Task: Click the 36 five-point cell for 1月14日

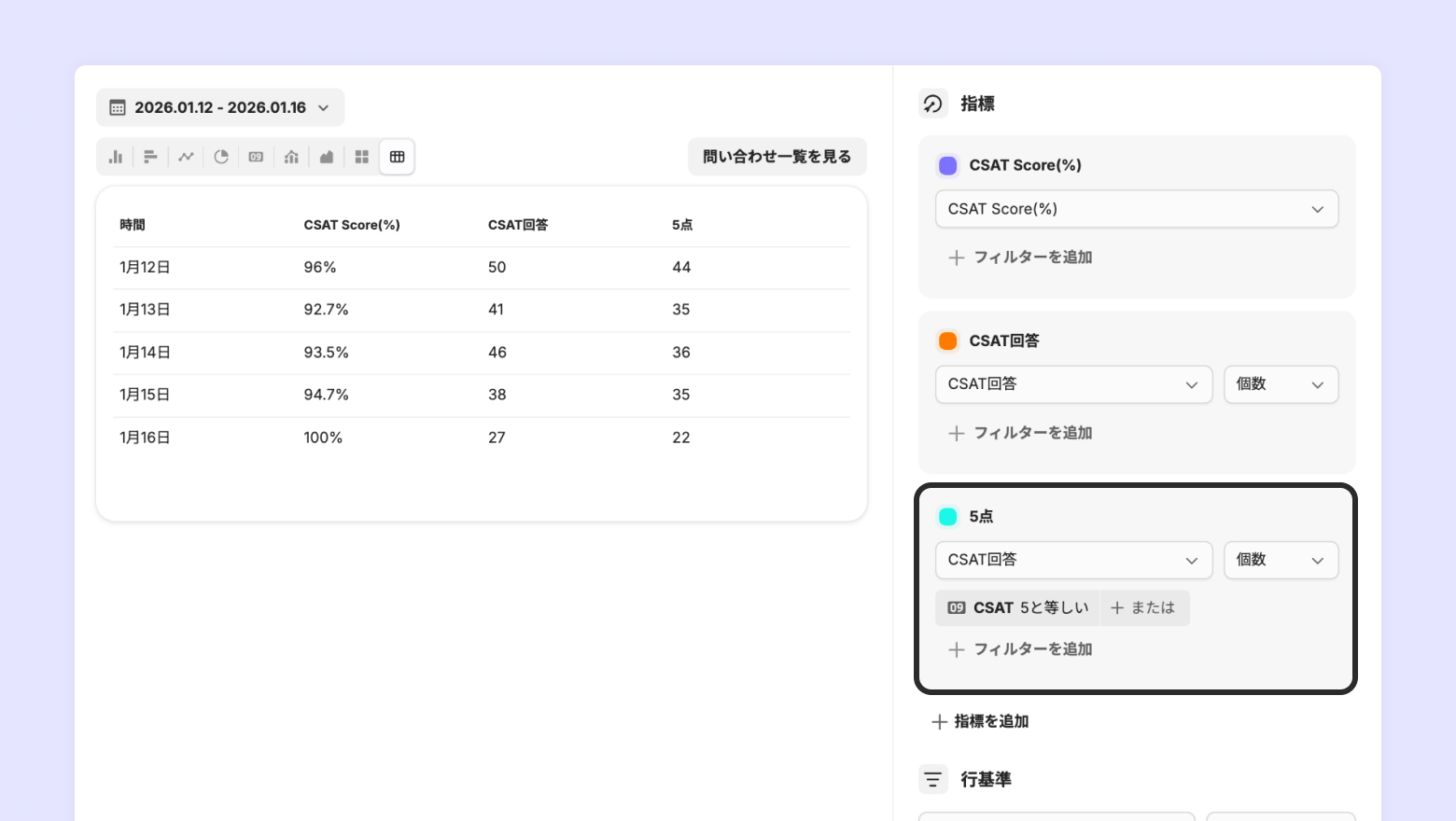Action: click(x=681, y=353)
